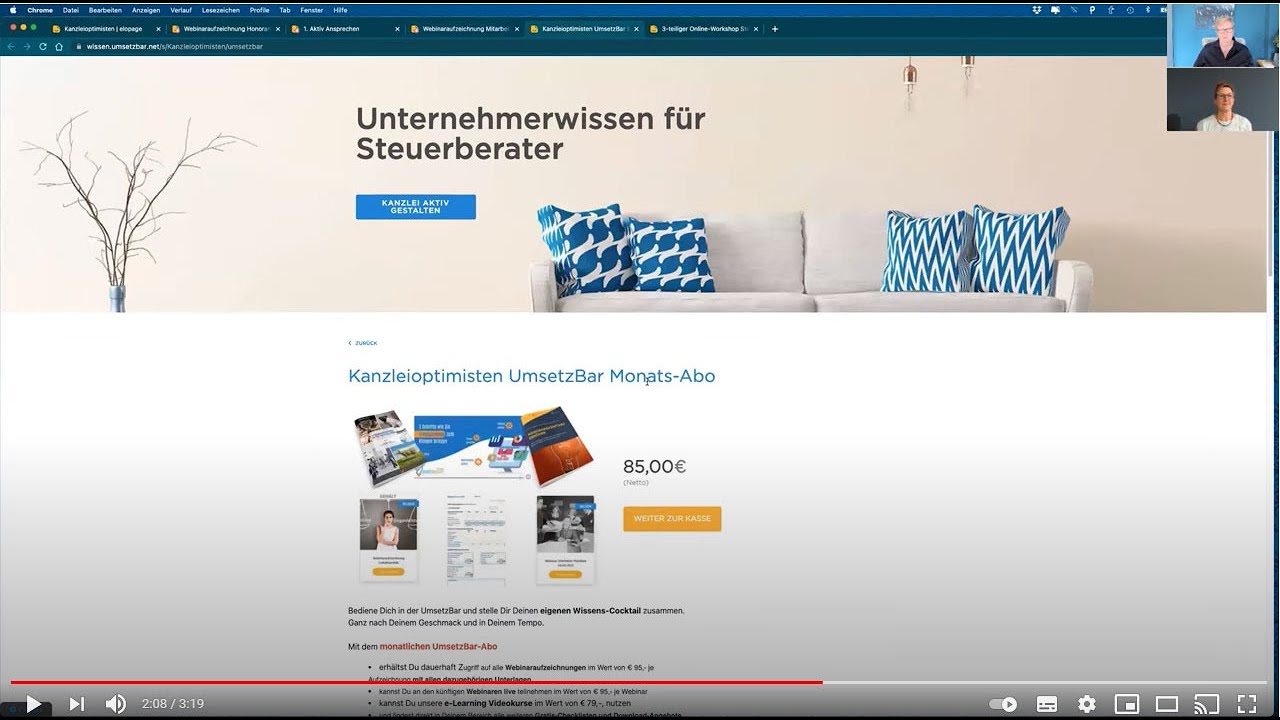
Task: Toggle the autoplay switch
Action: tap(1003, 704)
